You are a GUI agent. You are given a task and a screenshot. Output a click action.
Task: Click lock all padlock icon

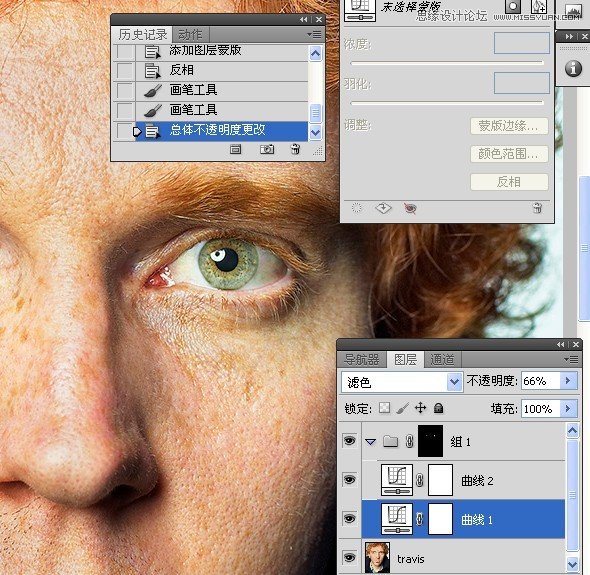(x=438, y=408)
